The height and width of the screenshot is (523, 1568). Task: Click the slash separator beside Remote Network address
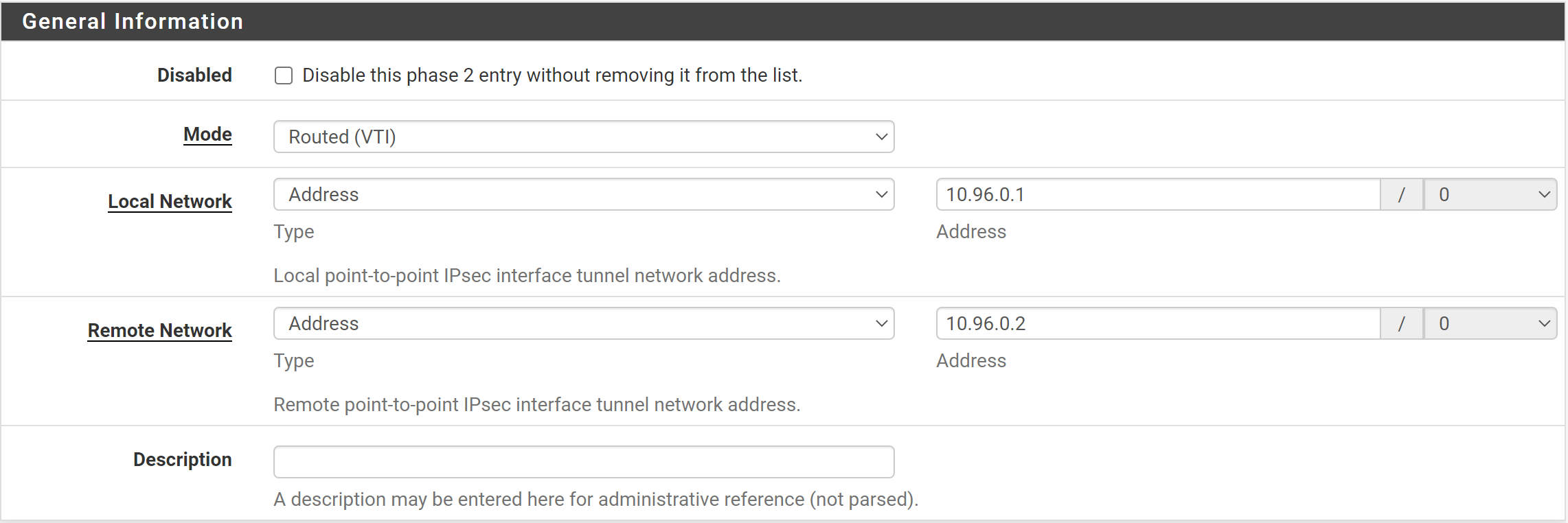[1401, 324]
